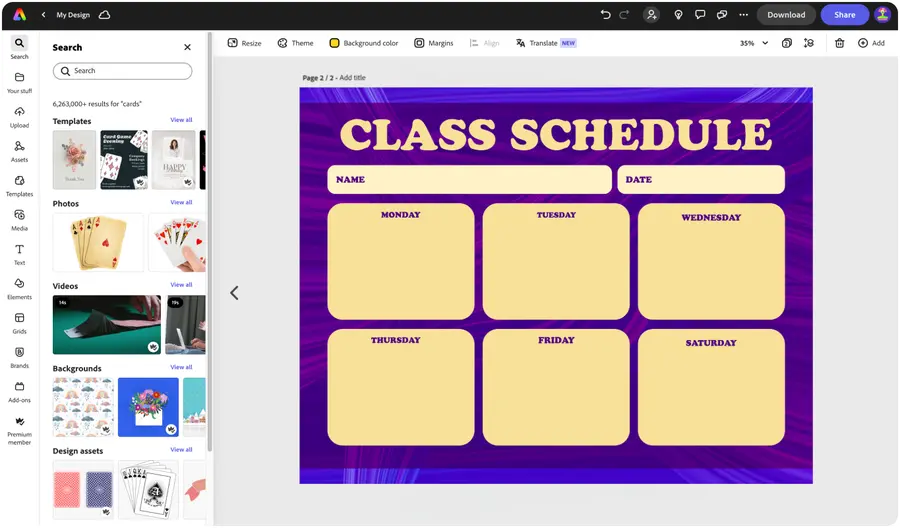Go back using the arrow beside My Design
This screenshot has width=900, height=528.
(x=44, y=15)
